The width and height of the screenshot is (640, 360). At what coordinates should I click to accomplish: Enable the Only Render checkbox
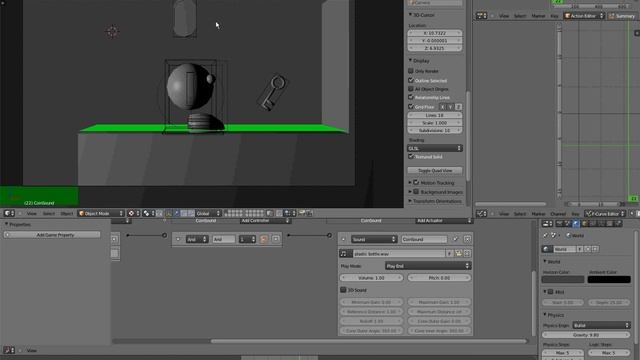point(411,71)
